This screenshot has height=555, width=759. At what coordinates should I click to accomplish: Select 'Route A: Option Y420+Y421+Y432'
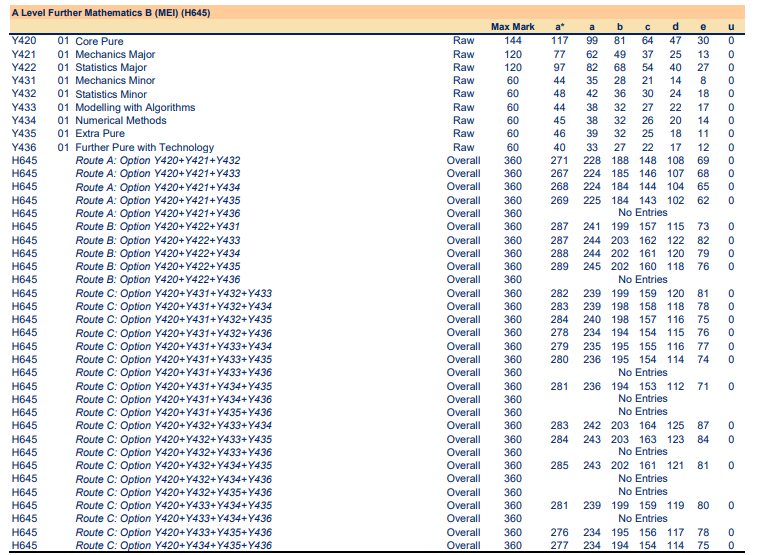pos(158,160)
